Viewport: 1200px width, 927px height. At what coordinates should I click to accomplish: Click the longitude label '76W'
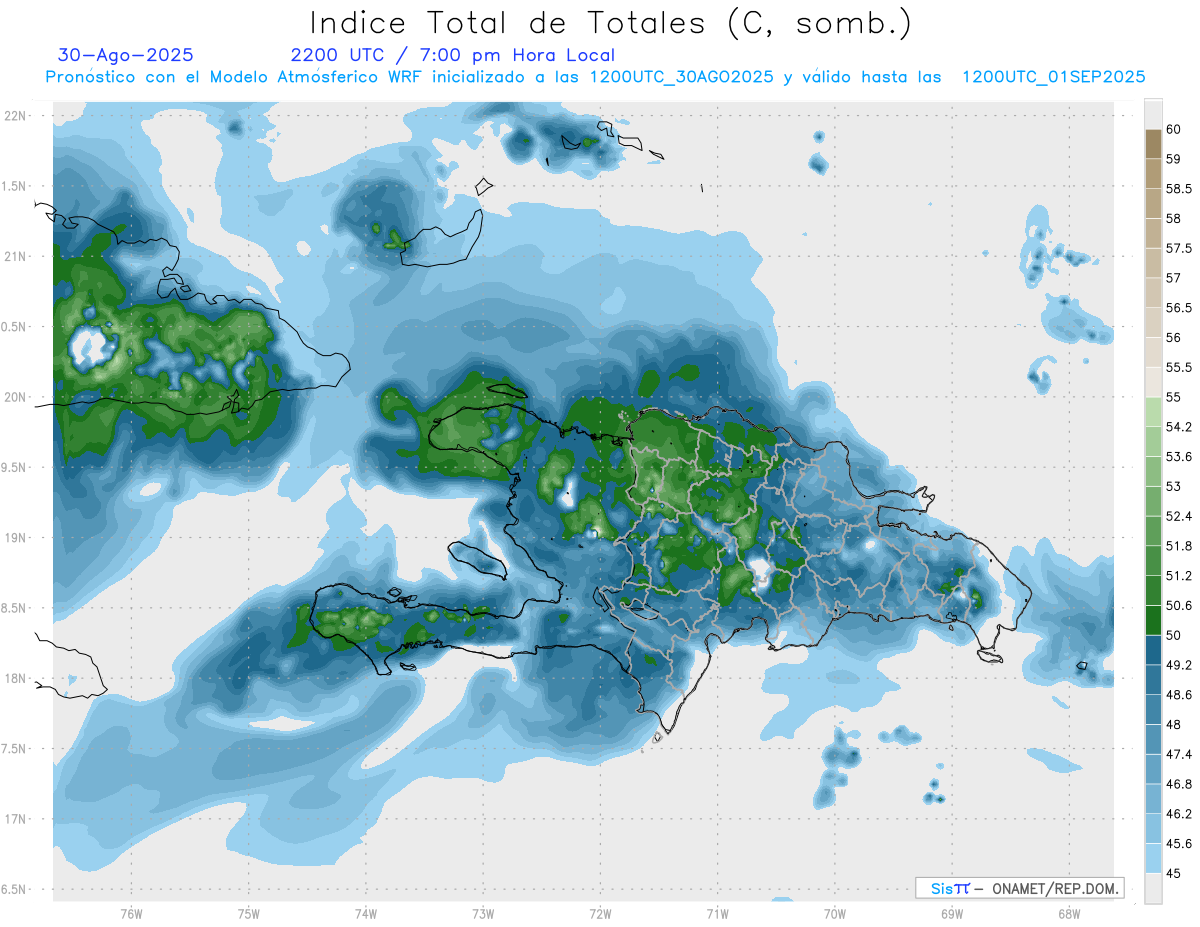point(131,913)
